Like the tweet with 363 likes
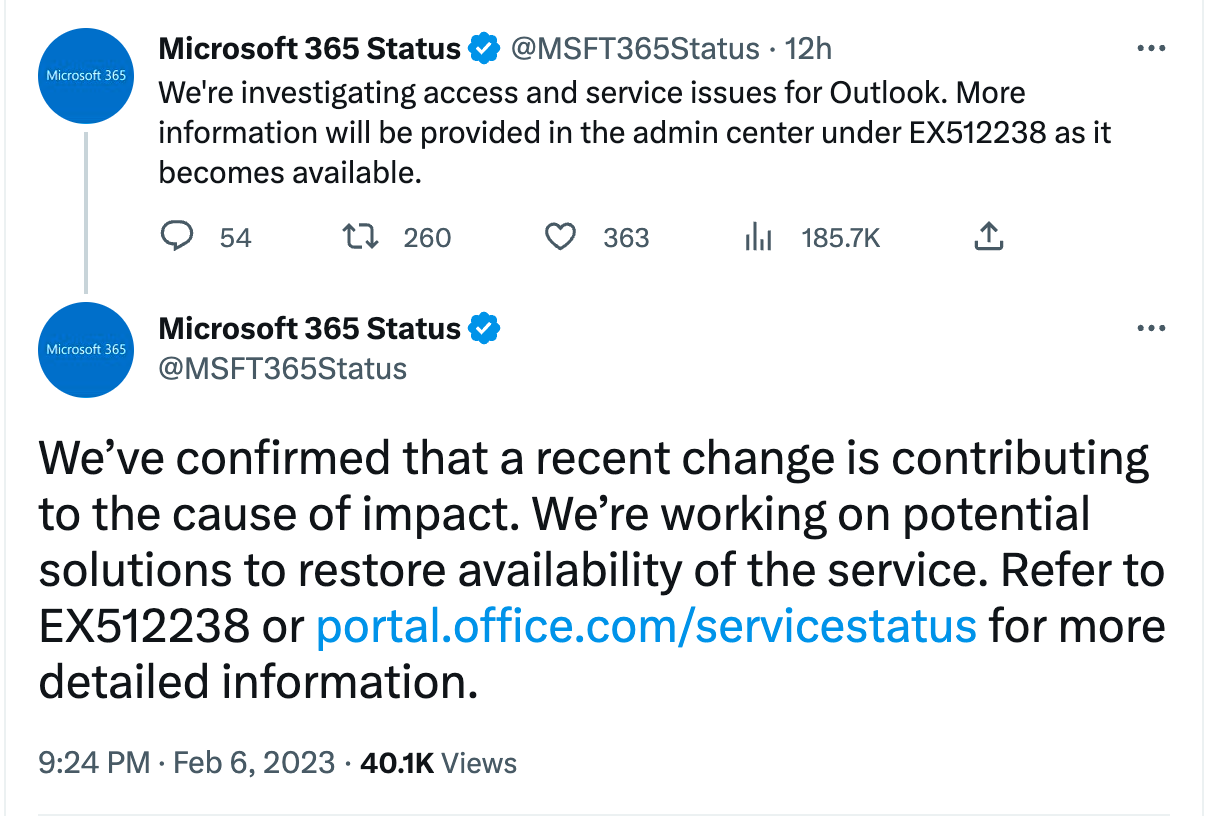1214x816 pixels. pyautogui.click(x=560, y=237)
